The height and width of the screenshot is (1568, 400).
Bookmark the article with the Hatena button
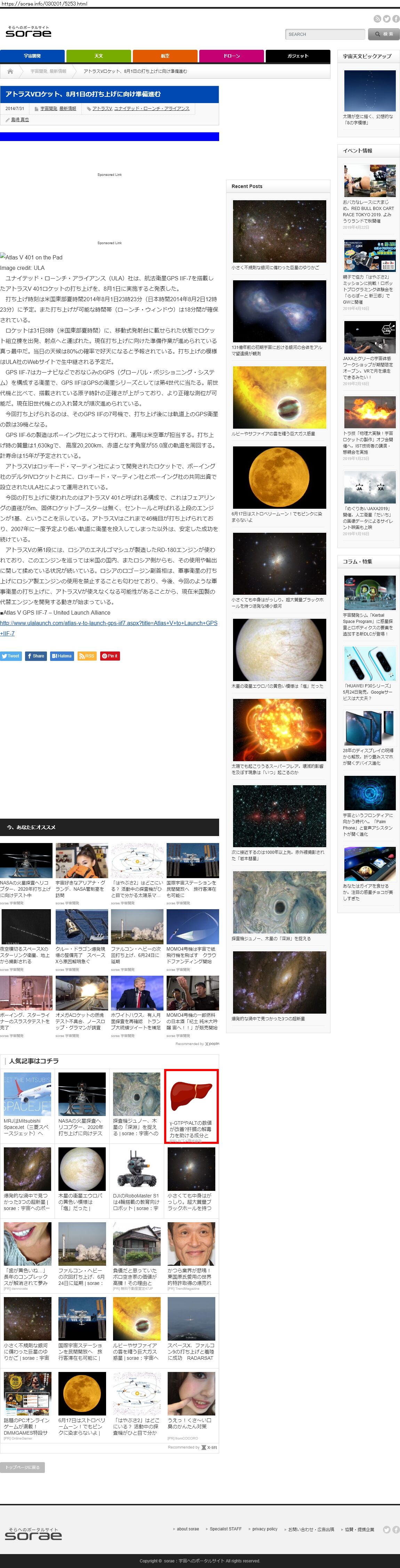pyautogui.click(x=62, y=656)
